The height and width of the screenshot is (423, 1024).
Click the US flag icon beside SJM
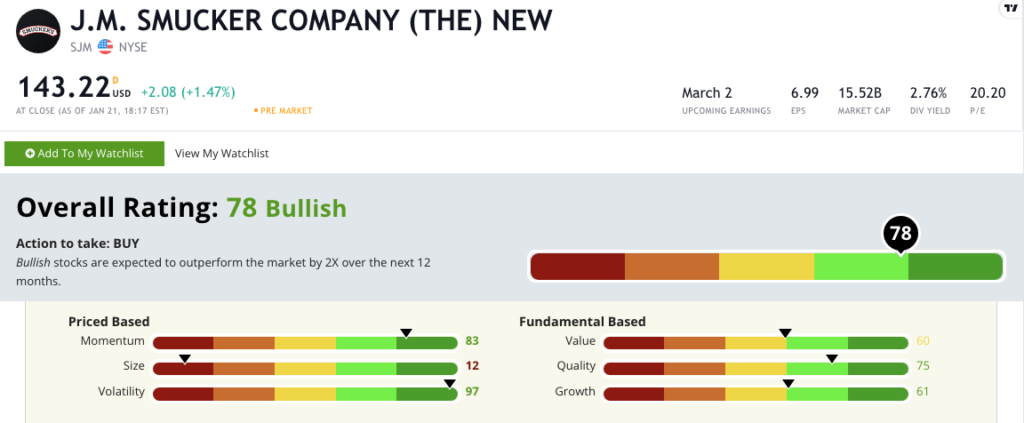(x=104, y=46)
